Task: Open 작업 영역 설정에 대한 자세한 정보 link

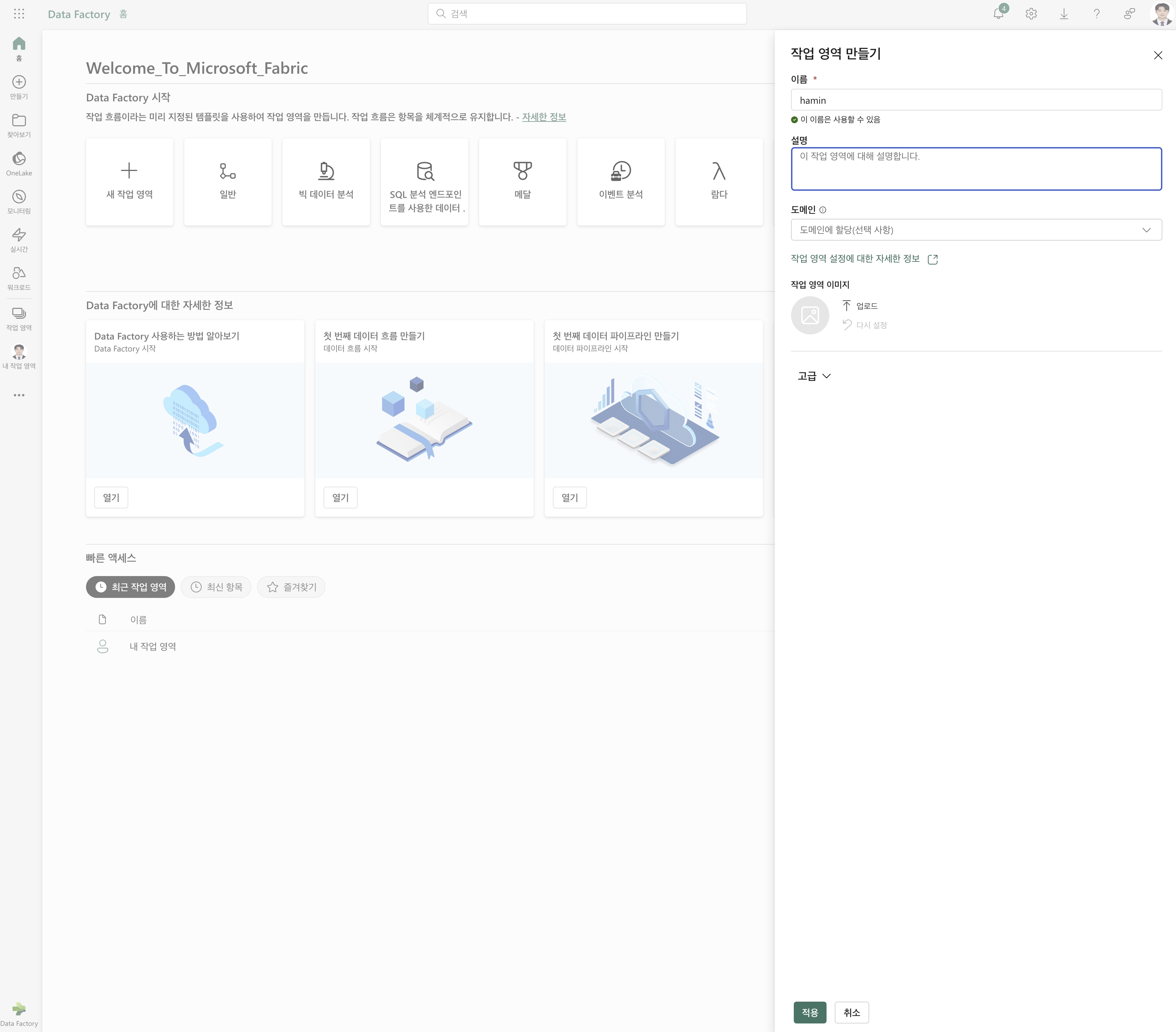Action: tap(864, 259)
